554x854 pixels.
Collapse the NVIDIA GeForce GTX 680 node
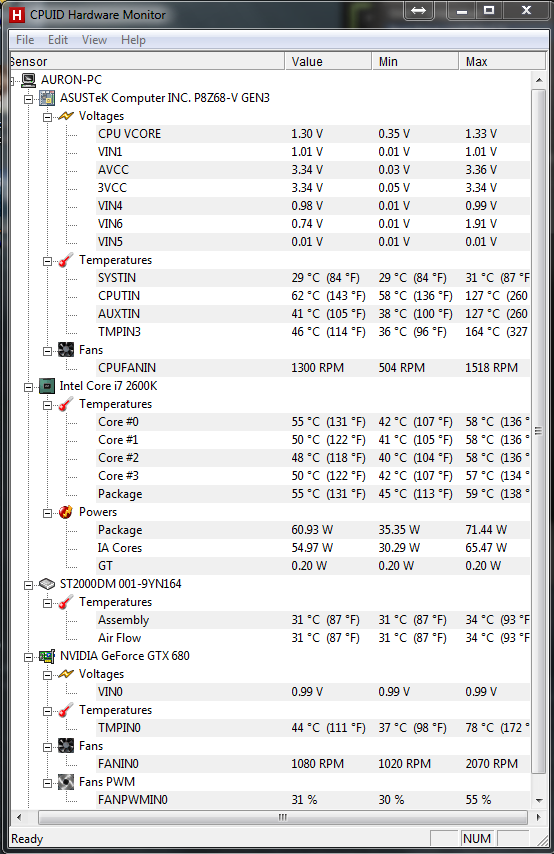[28, 657]
